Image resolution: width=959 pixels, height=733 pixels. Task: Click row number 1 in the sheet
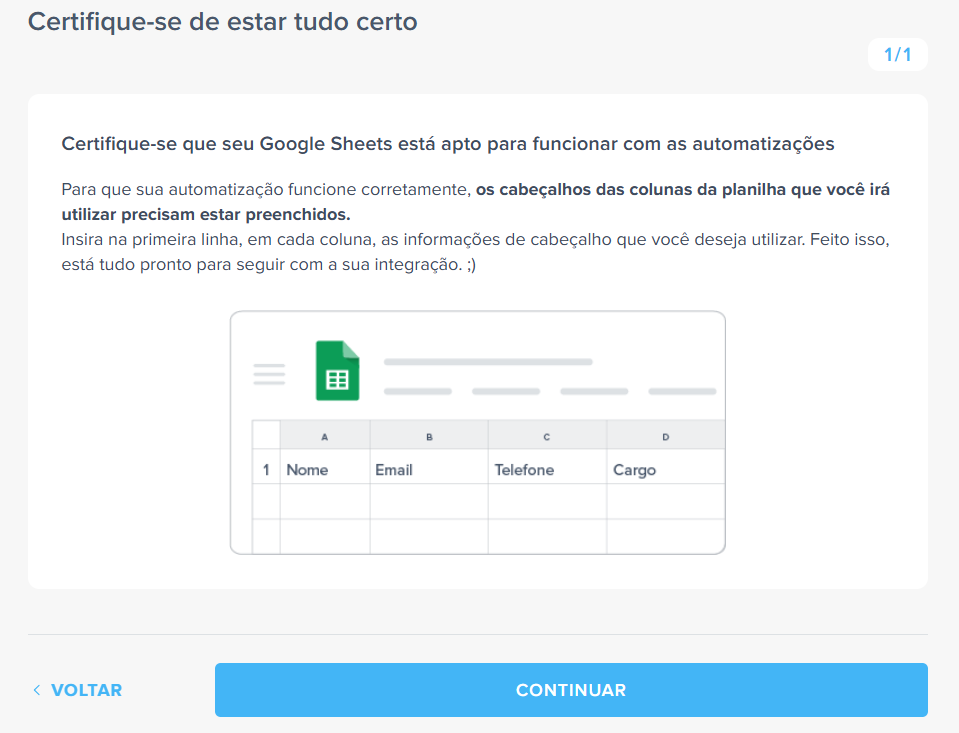click(266, 469)
